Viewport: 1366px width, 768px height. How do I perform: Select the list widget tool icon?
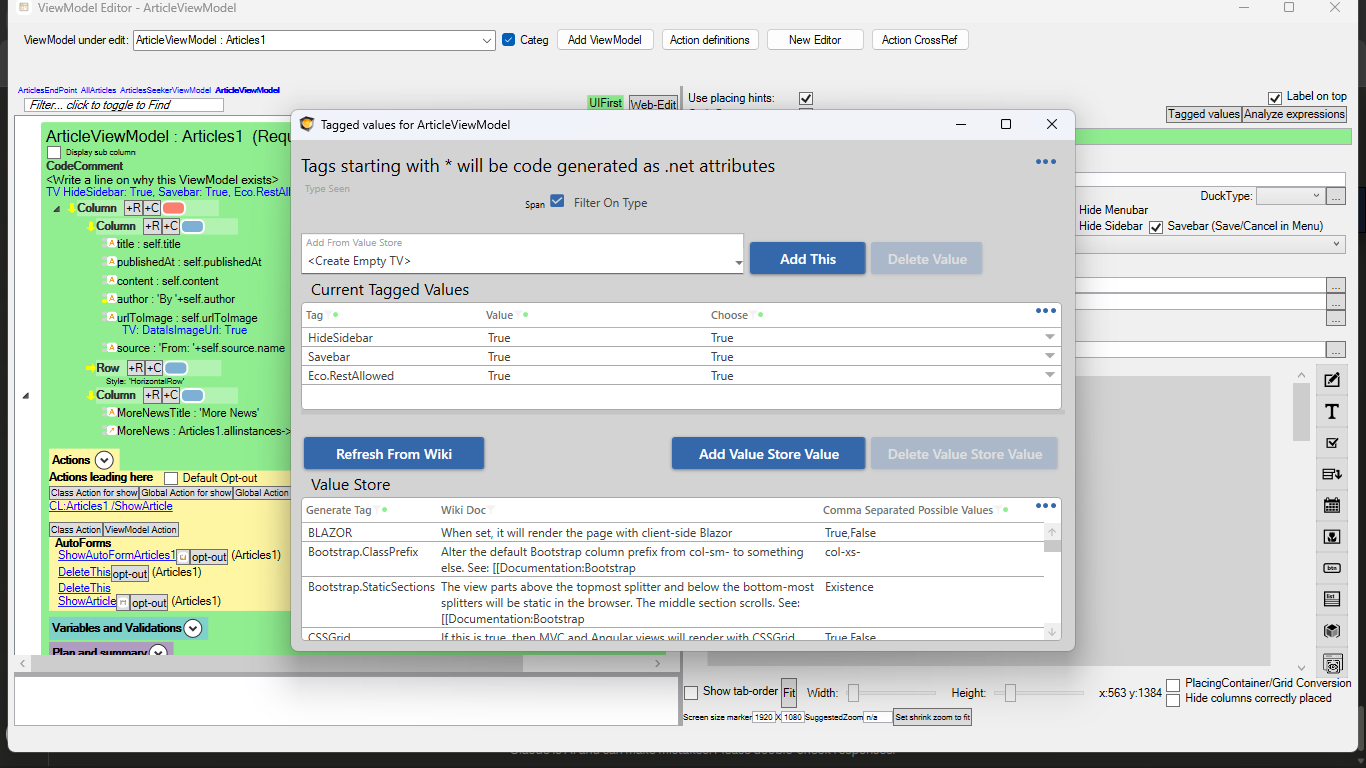(1331, 599)
